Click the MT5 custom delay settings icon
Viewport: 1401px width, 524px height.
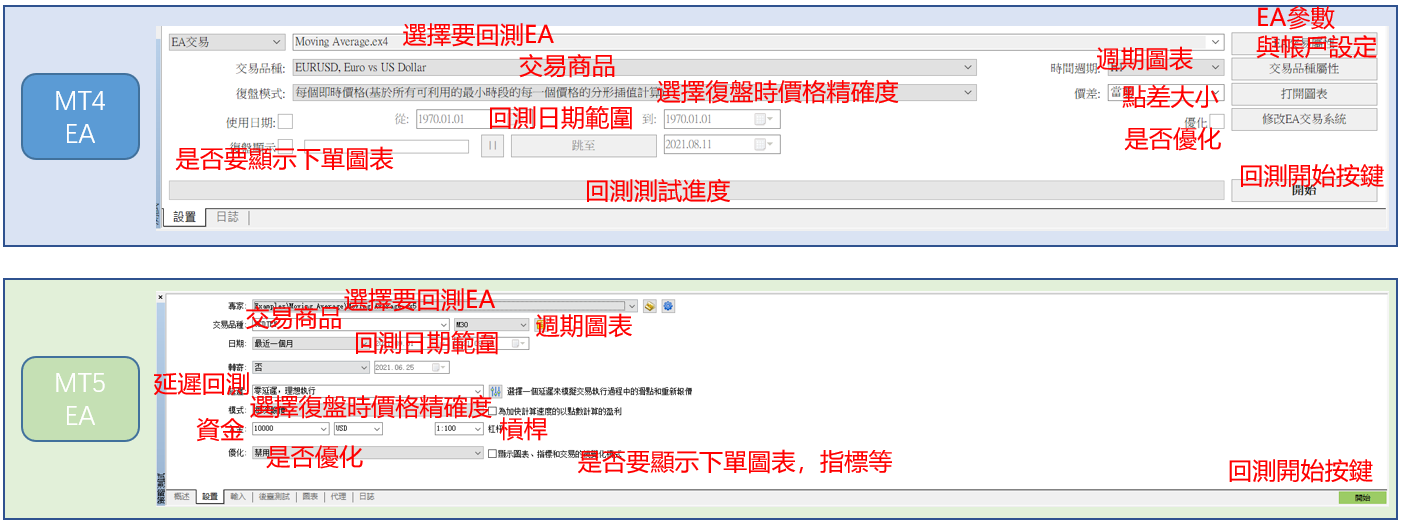[x=495, y=391]
